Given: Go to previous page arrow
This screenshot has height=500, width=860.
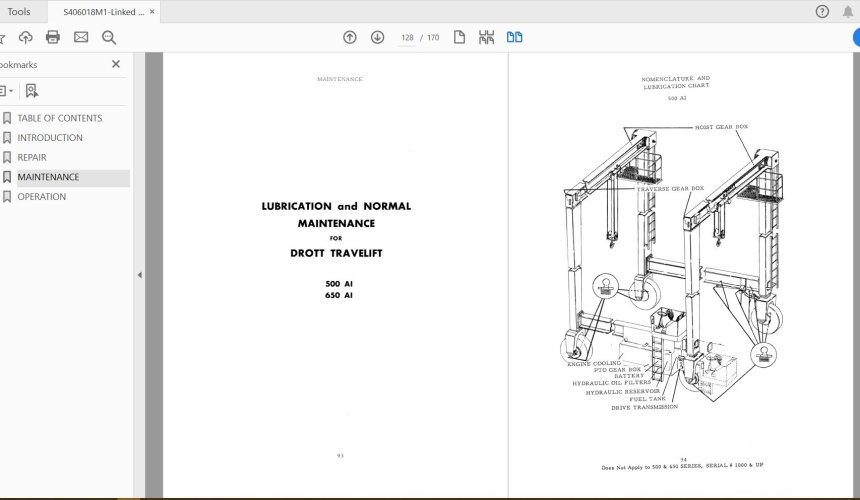Looking at the screenshot, I should (349, 37).
